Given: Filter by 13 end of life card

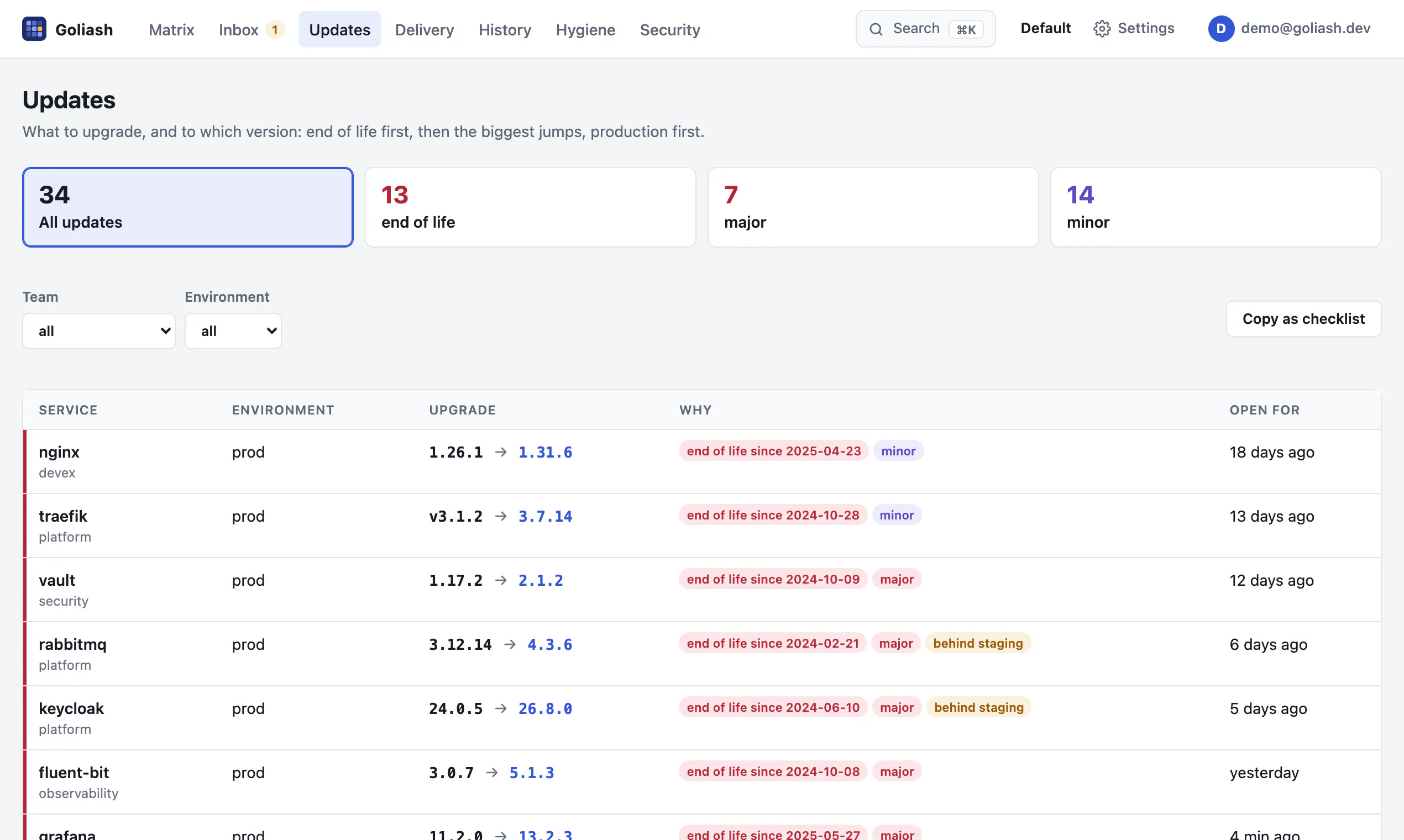Looking at the screenshot, I should click(x=531, y=207).
